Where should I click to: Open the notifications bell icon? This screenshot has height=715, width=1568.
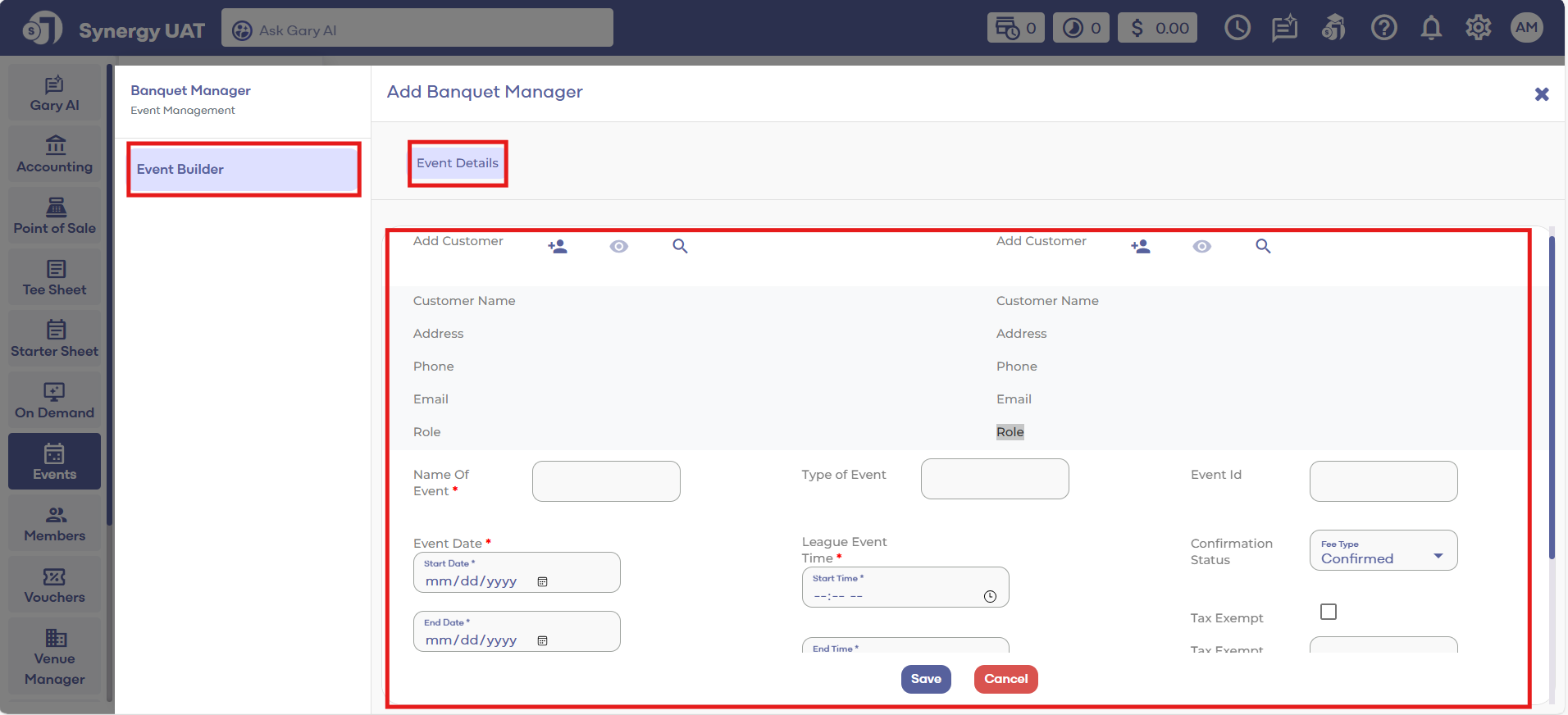(1431, 29)
